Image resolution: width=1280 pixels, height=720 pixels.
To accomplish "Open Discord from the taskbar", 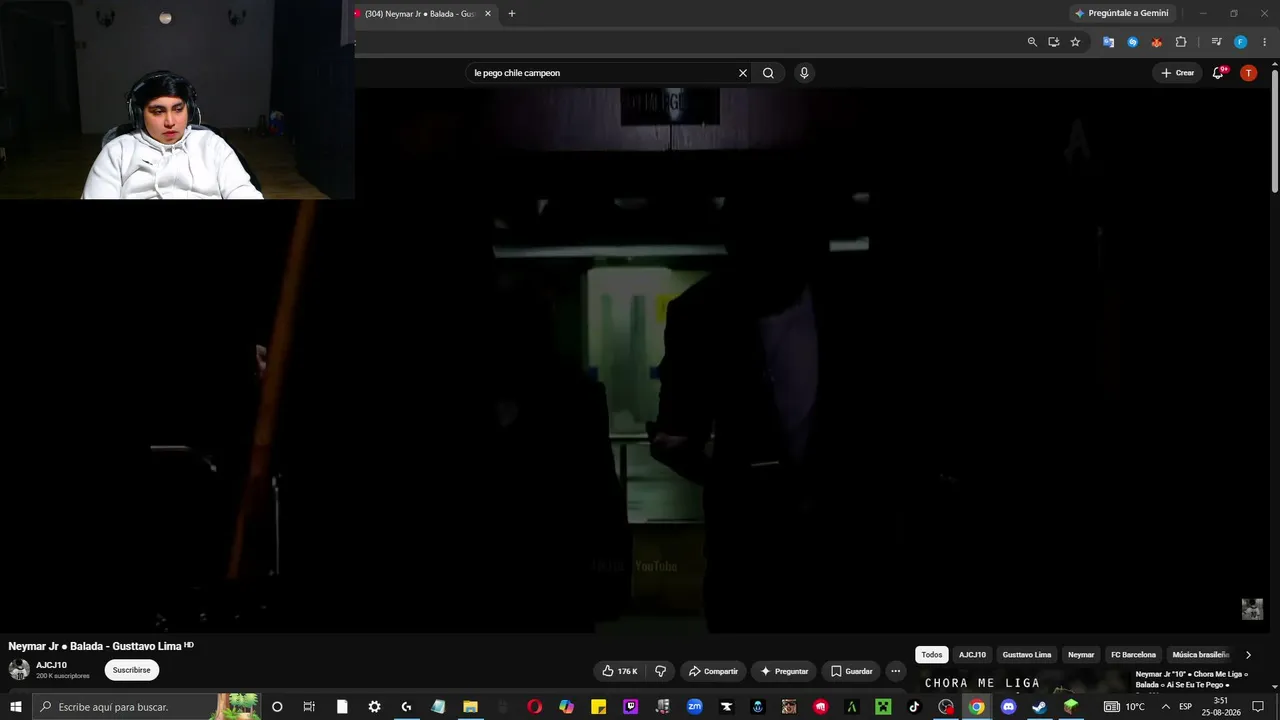I will (1009, 707).
